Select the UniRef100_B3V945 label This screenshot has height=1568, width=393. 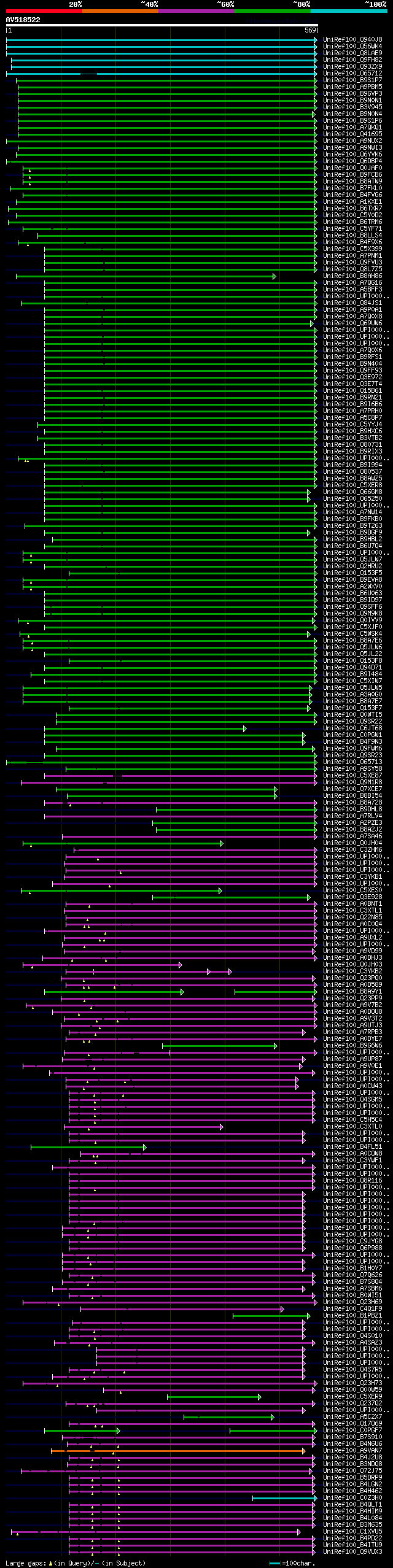(x=352, y=107)
